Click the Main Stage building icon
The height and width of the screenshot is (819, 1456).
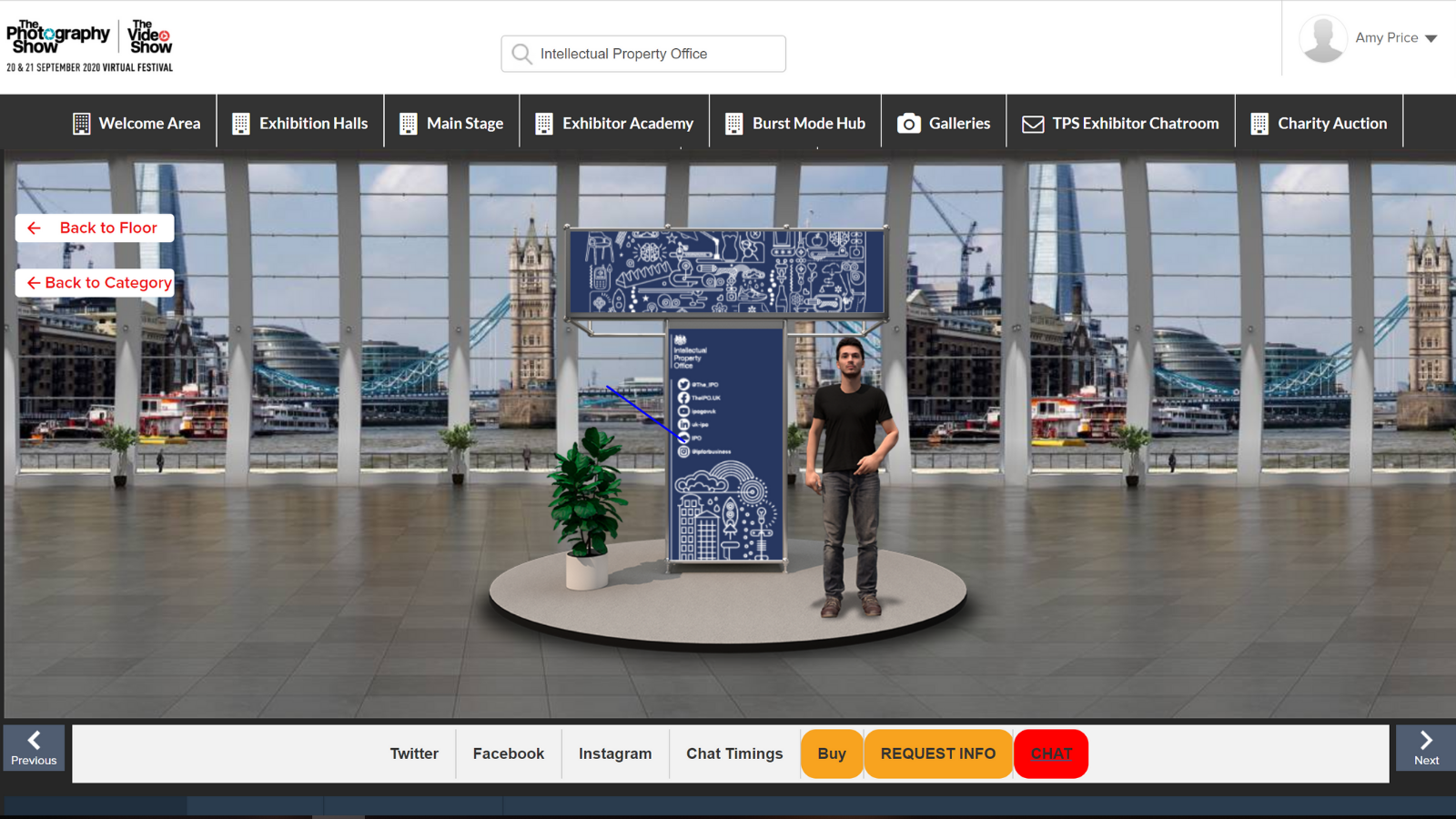pos(409,124)
